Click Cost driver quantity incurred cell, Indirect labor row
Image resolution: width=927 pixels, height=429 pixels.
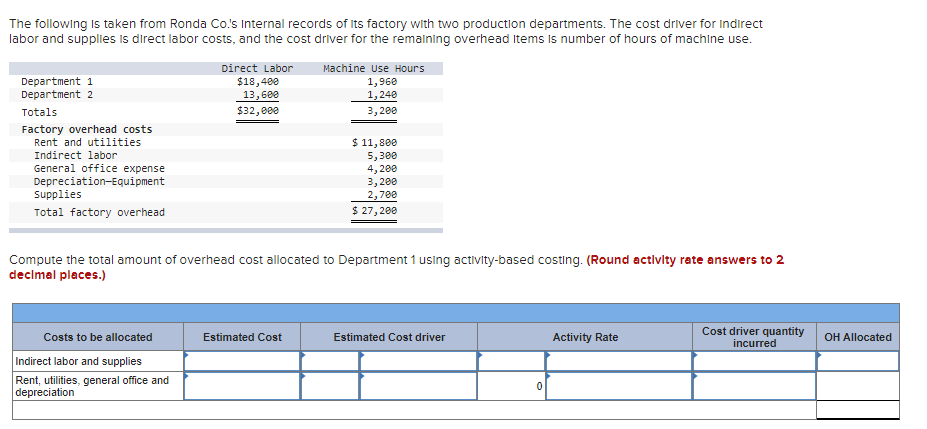(x=754, y=361)
